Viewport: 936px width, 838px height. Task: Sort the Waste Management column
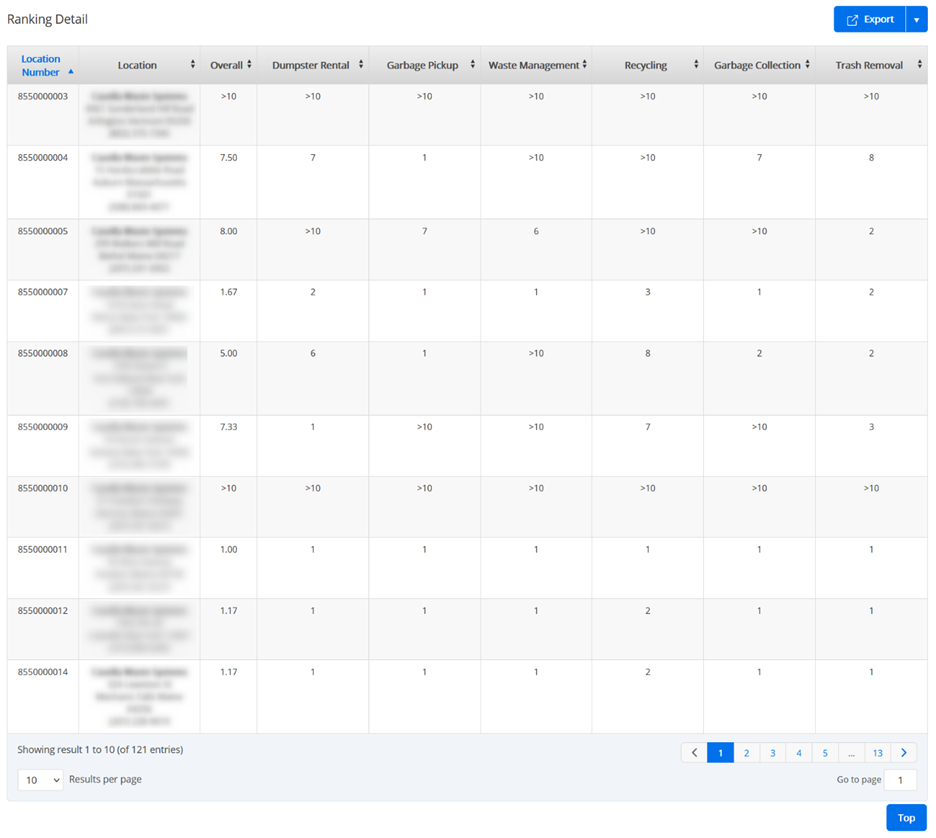click(x=536, y=65)
